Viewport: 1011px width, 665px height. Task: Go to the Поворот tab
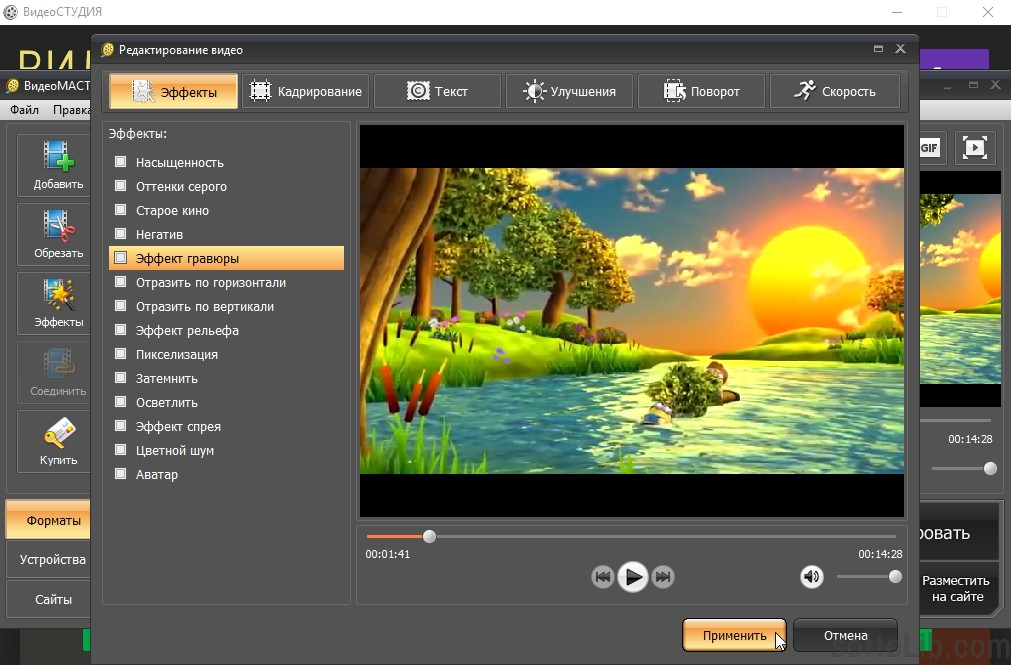coord(701,91)
